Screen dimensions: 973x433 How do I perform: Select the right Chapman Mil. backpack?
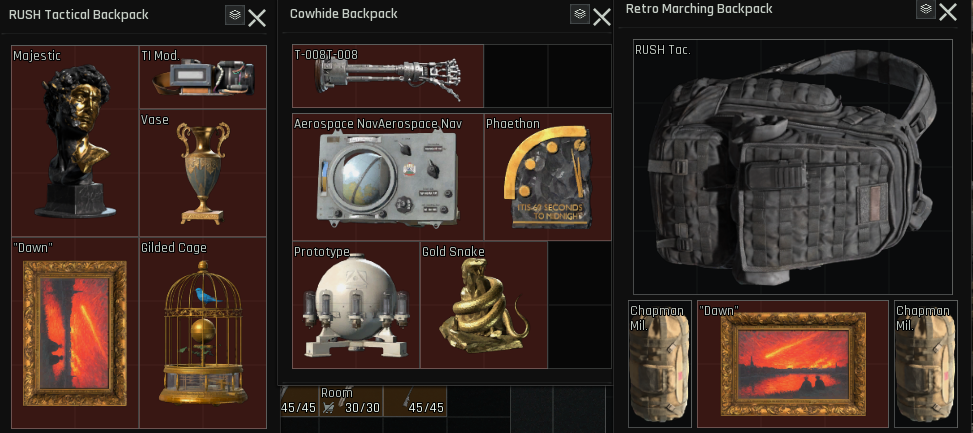coord(926,364)
